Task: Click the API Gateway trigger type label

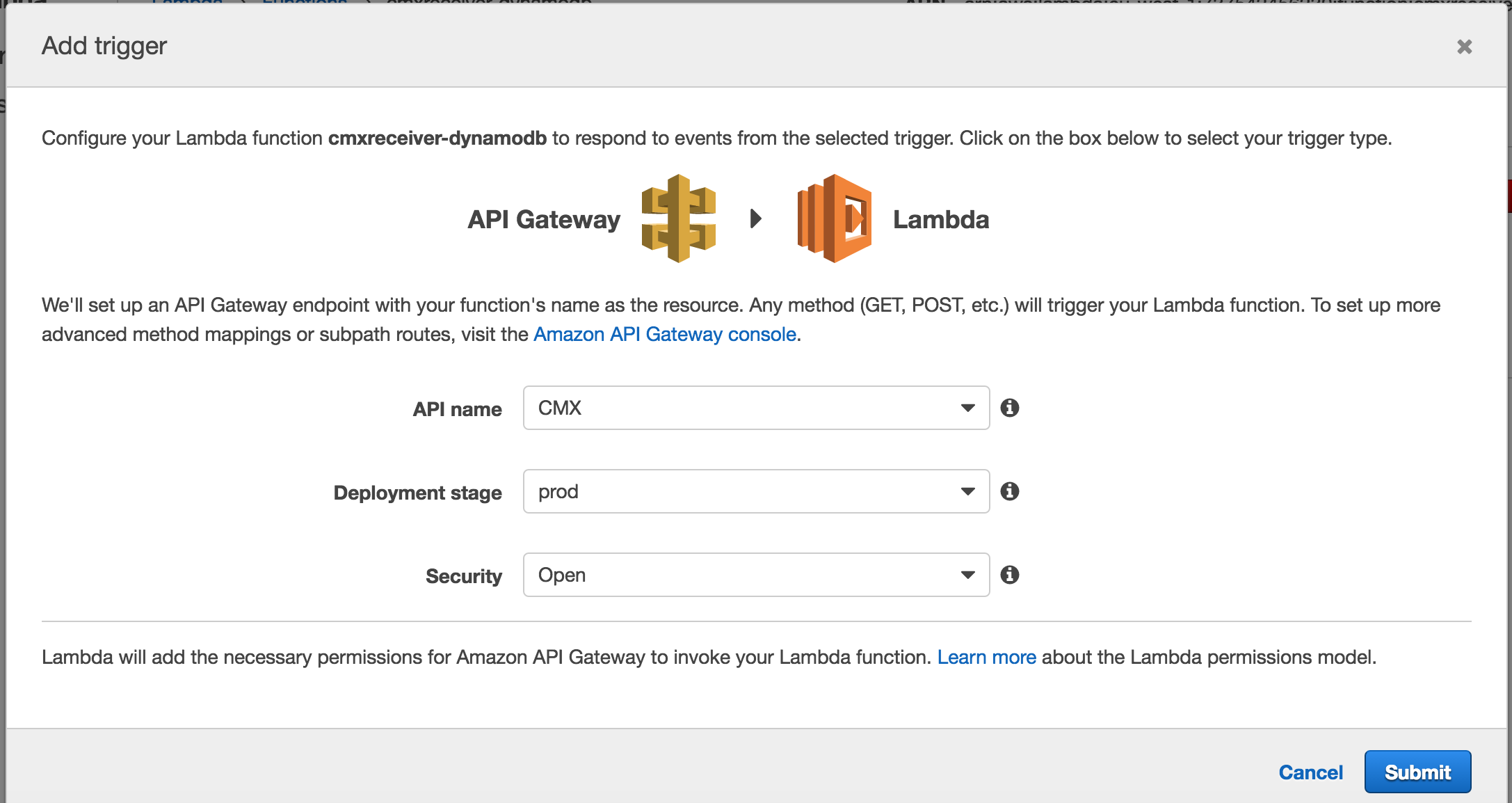Action: pos(544,219)
